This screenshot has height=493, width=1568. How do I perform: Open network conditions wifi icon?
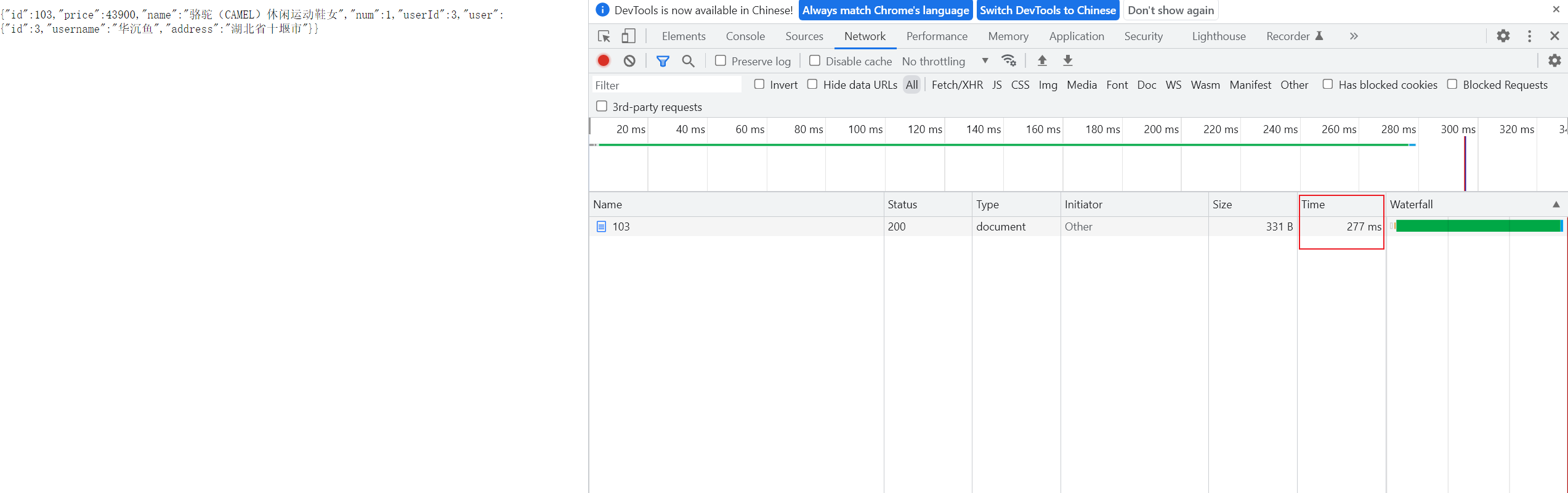(x=1009, y=60)
